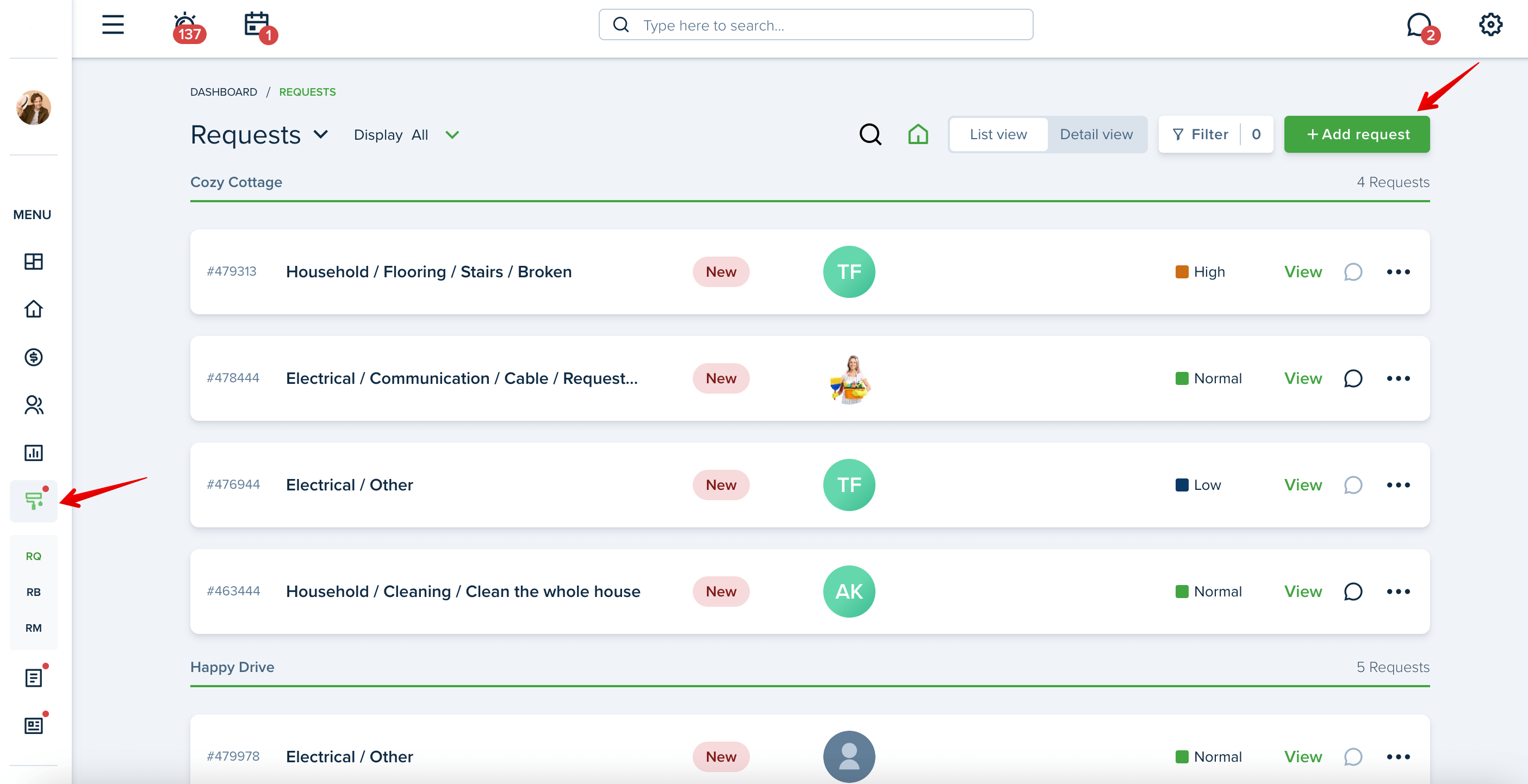Open more options menu for request #479978

[x=1398, y=757]
